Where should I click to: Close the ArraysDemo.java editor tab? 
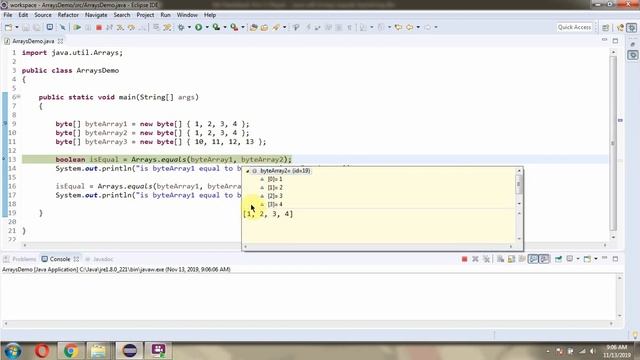(x=60, y=41)
